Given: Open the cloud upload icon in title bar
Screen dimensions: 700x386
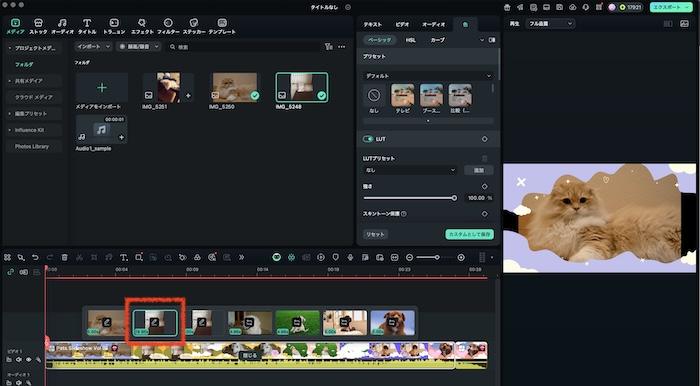Looking at the screenshot, I should click(573, 8).
